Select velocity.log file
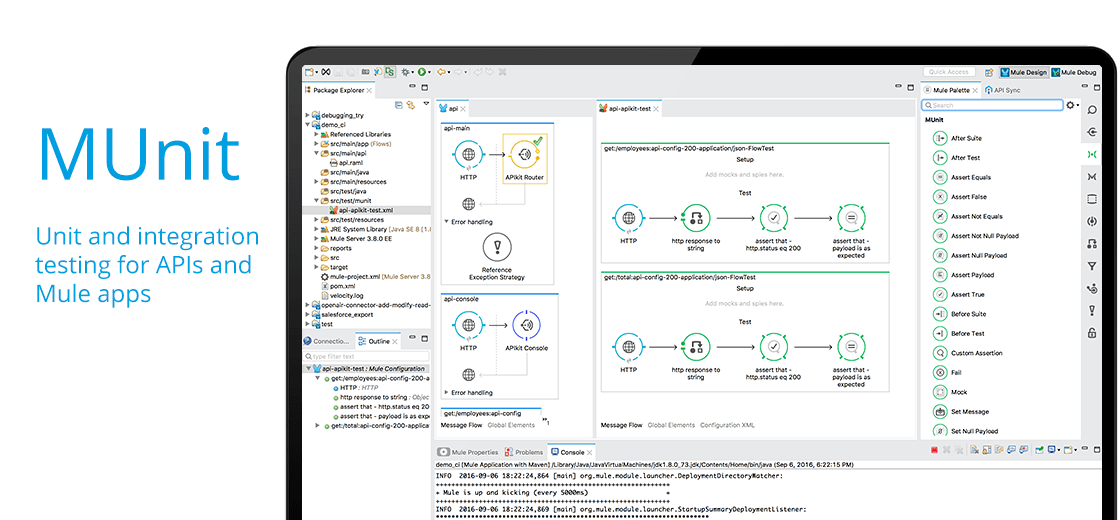 (x=342, y=295)
